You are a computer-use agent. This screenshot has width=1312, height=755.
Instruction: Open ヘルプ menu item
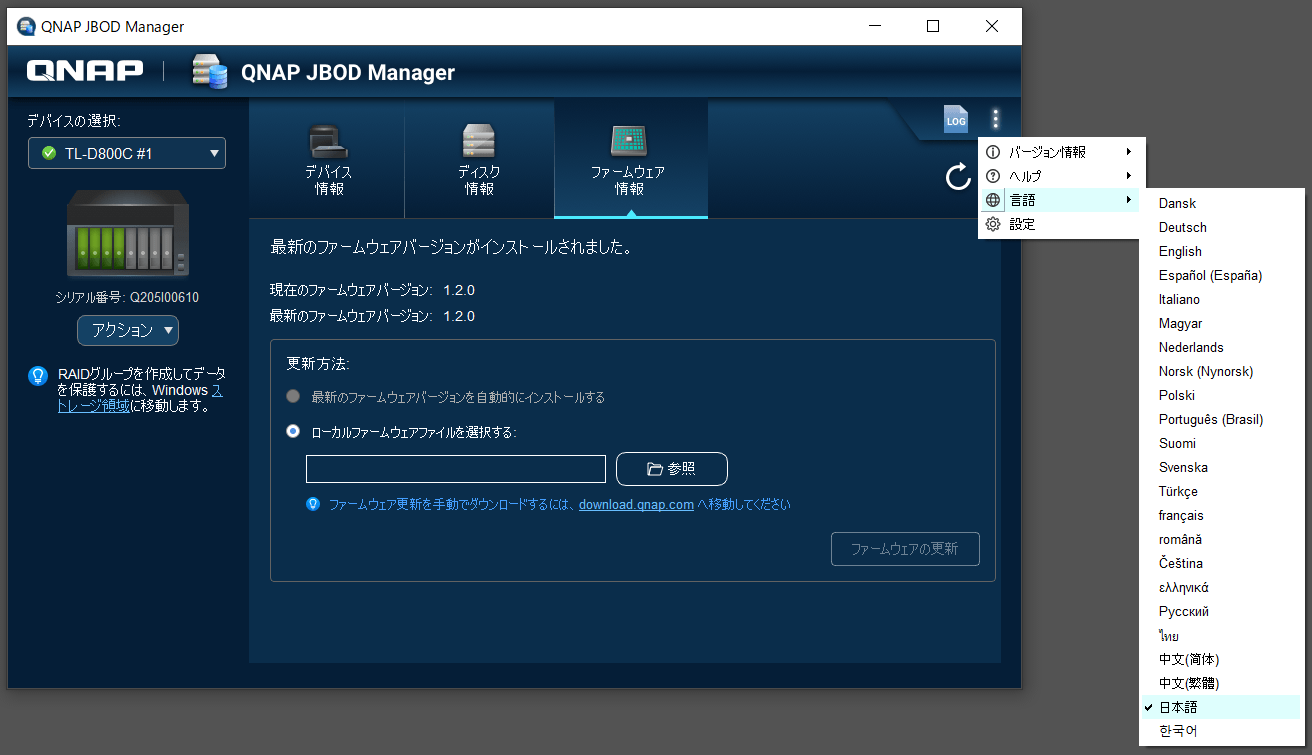pos(1061,176)
